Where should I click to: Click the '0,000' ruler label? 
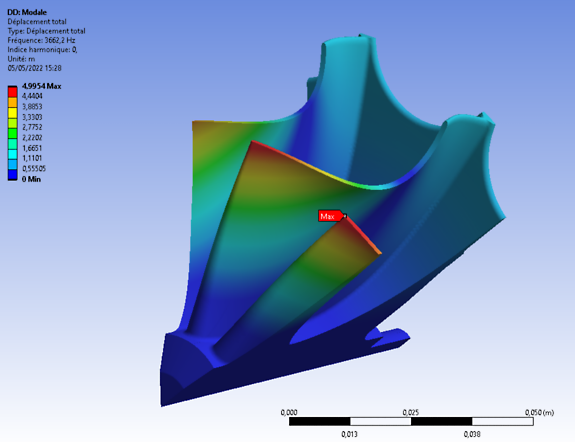pos(289,413)
